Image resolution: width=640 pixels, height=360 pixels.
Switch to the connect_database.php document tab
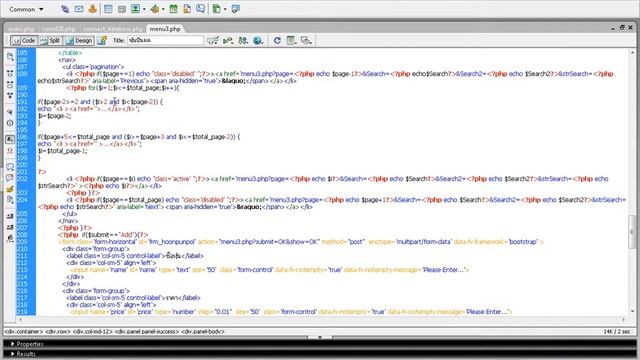[113, 29]
